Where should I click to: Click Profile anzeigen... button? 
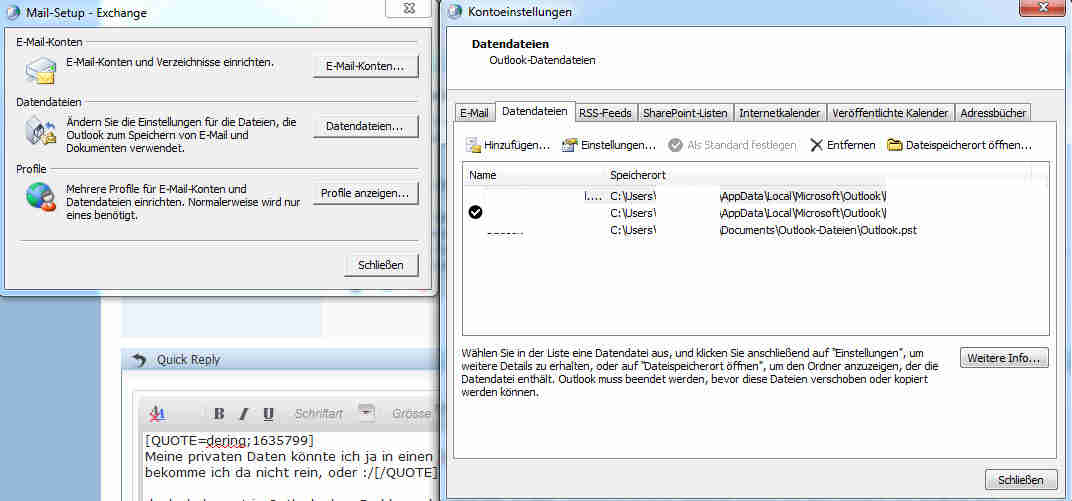tap(366, 193)
